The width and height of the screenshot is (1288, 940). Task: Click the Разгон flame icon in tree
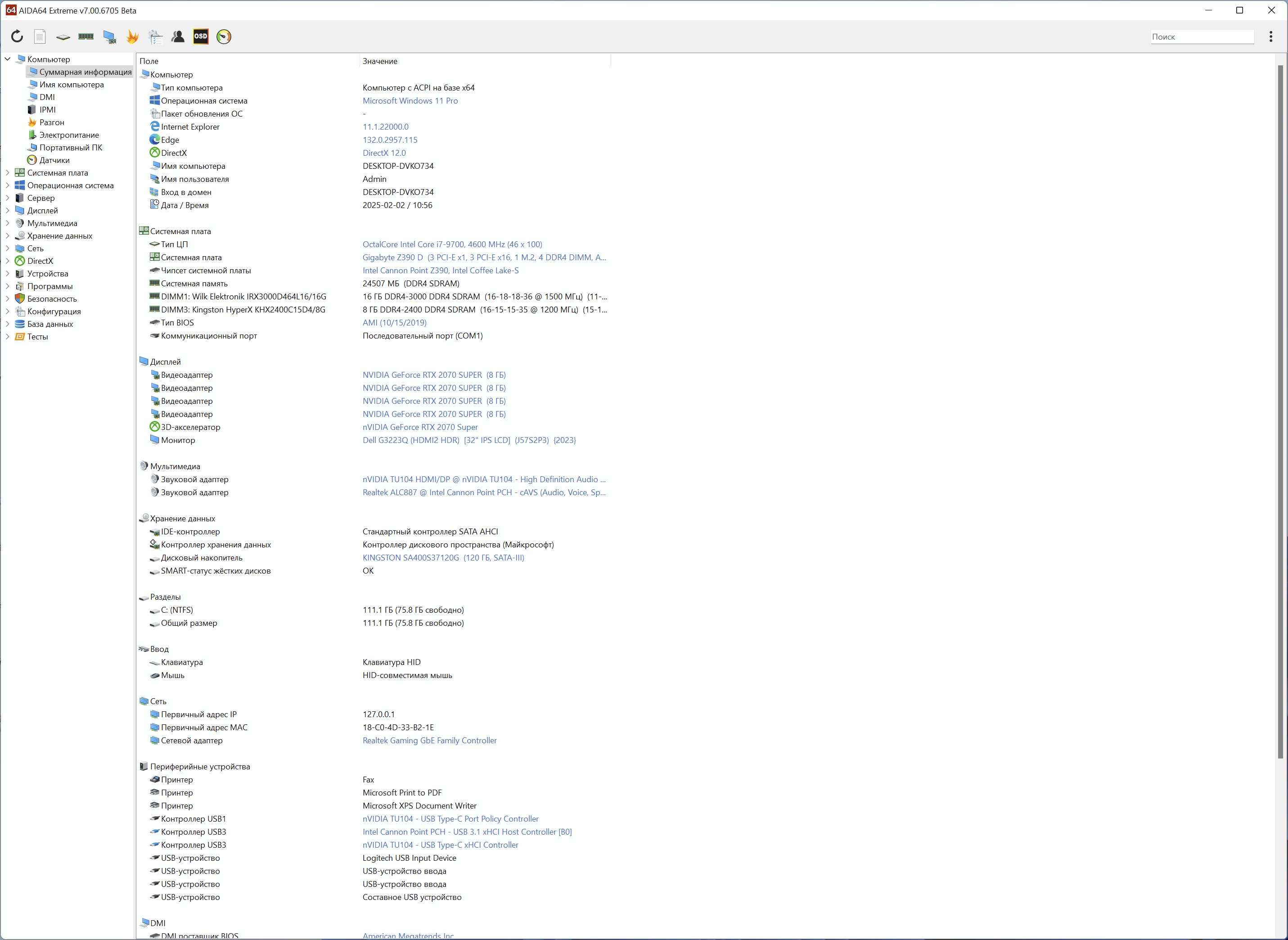(32, 122)
